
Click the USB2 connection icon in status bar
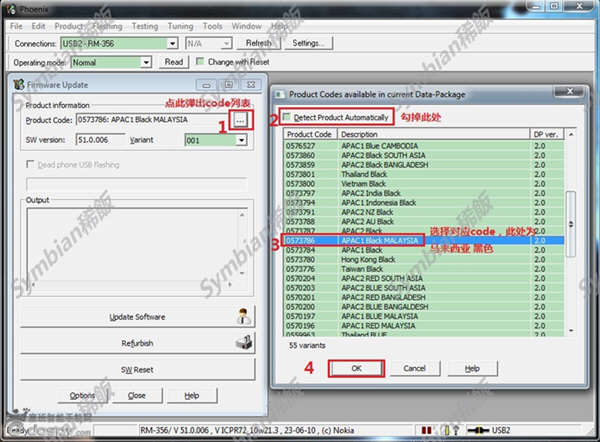click(479, 431)
